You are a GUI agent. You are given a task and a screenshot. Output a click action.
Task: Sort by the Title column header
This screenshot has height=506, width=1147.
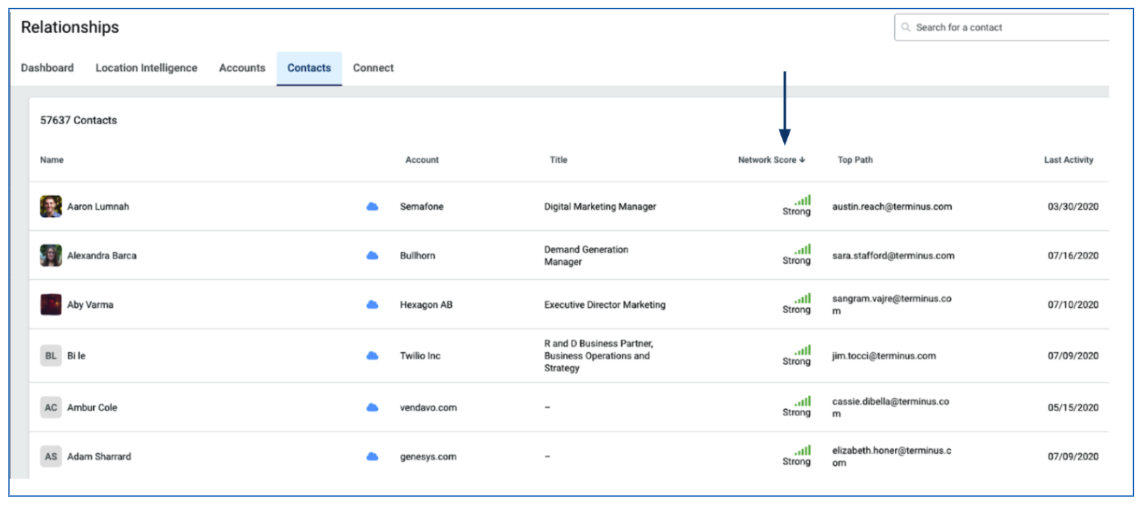[558, 160]
